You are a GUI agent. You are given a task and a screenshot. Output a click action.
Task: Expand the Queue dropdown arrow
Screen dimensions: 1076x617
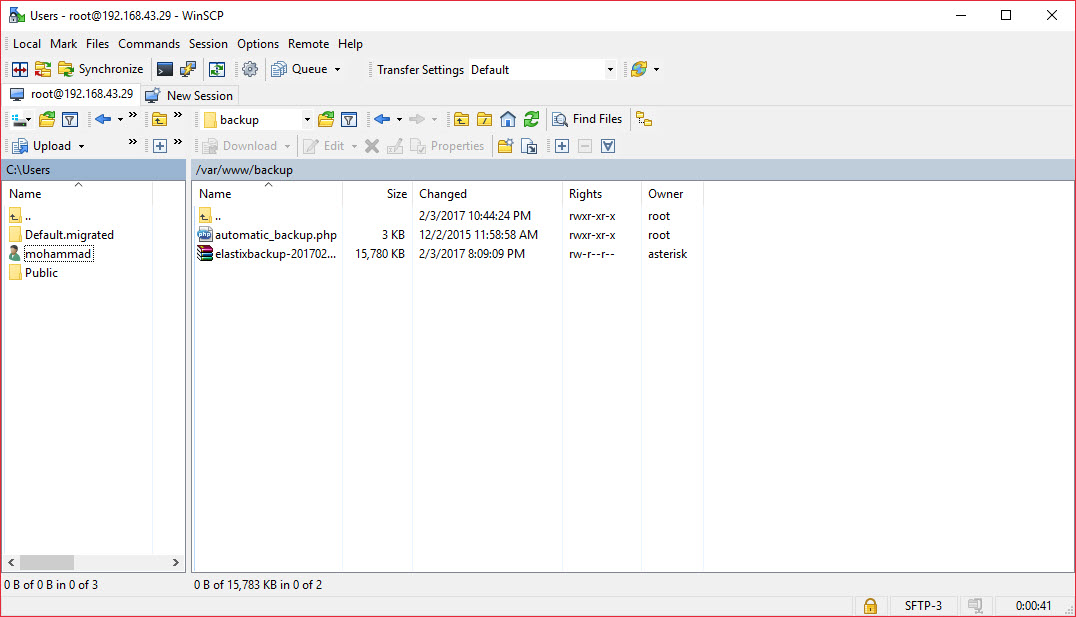tap(337, 69)
